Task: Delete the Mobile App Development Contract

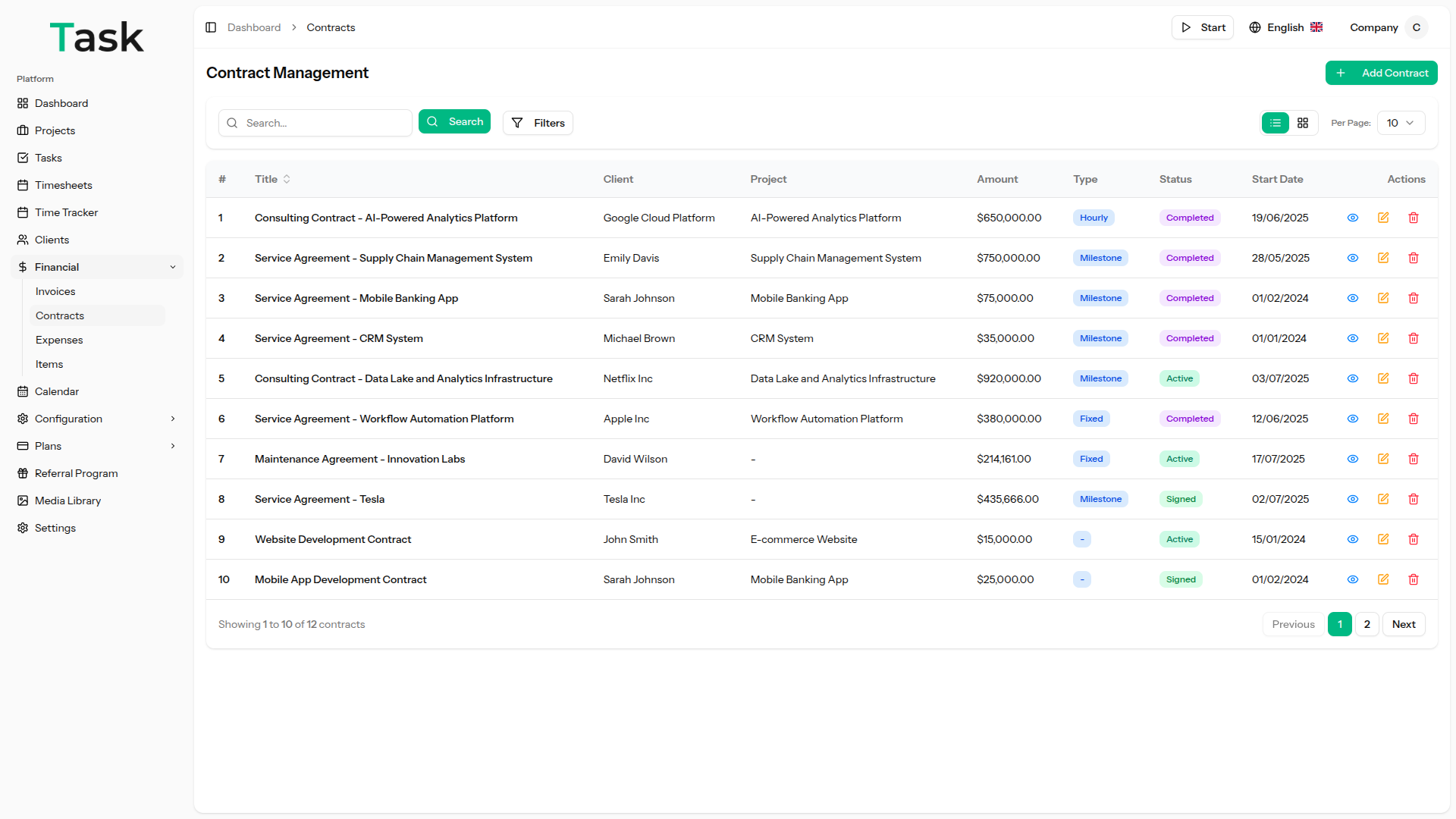Action: pos(1414,579)
